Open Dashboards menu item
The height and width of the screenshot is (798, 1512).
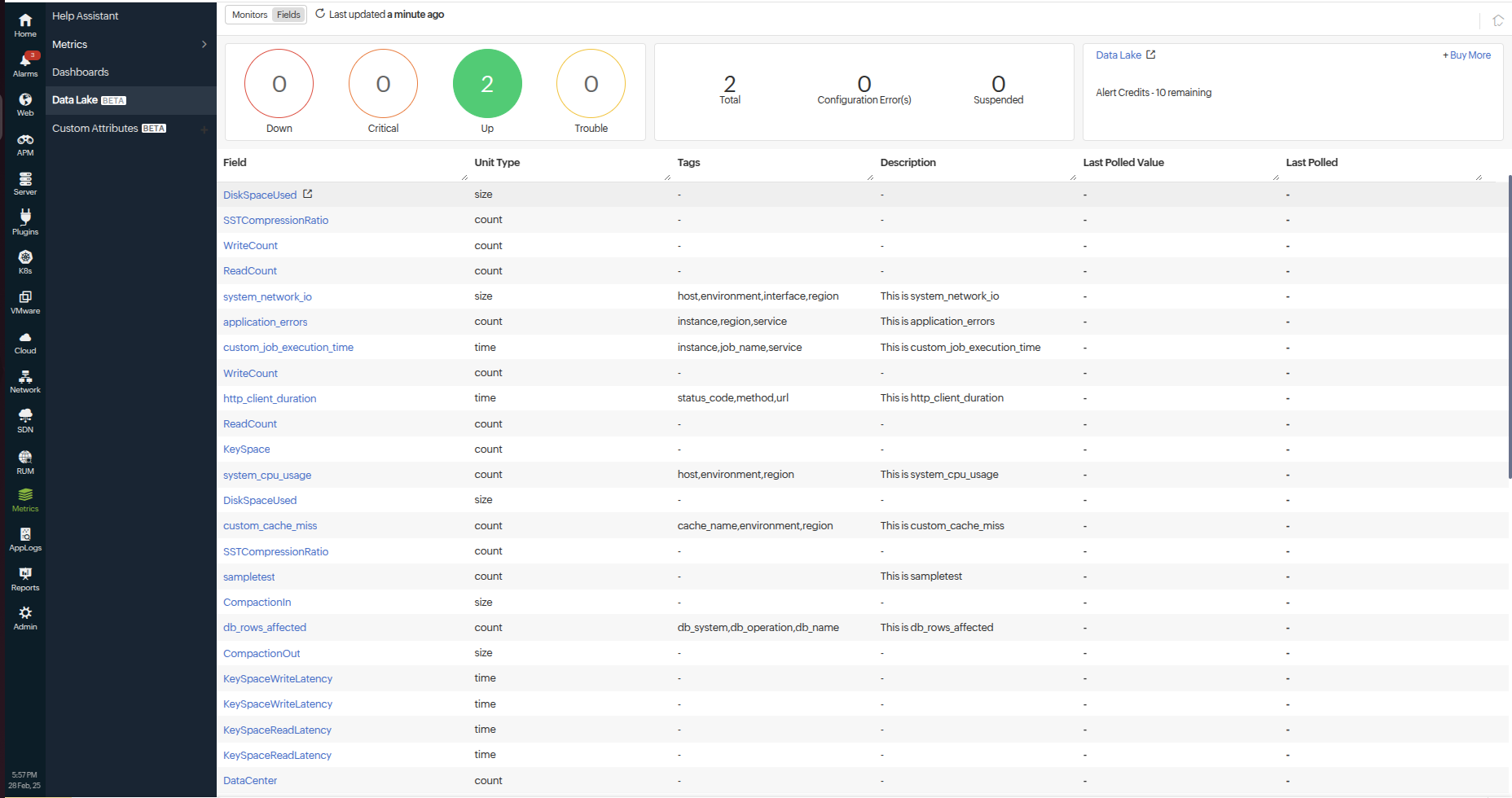tap(81, 72)
